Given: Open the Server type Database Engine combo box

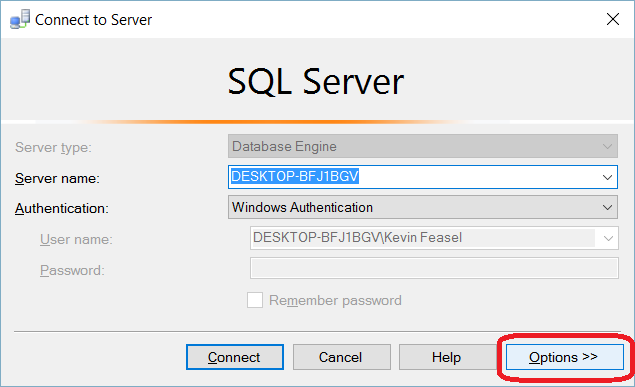Looking at the screenshot, I should pos(423,146).
